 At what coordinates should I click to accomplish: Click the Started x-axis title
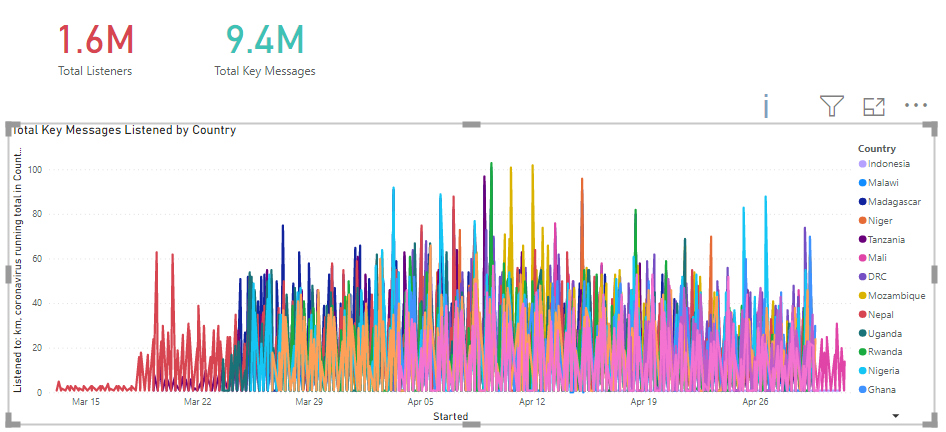(451, 416)
